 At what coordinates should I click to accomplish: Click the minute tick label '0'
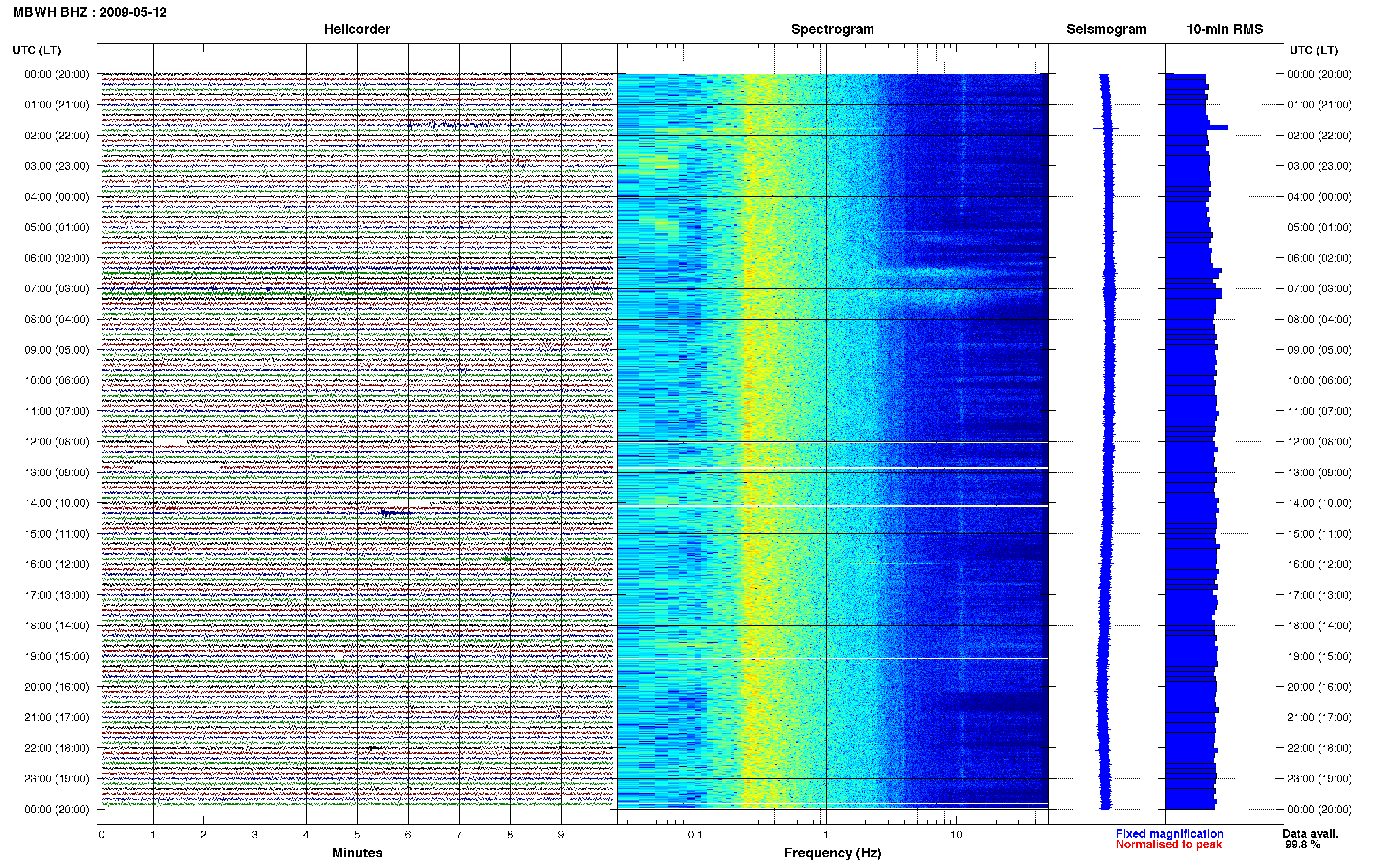[102, 835]
